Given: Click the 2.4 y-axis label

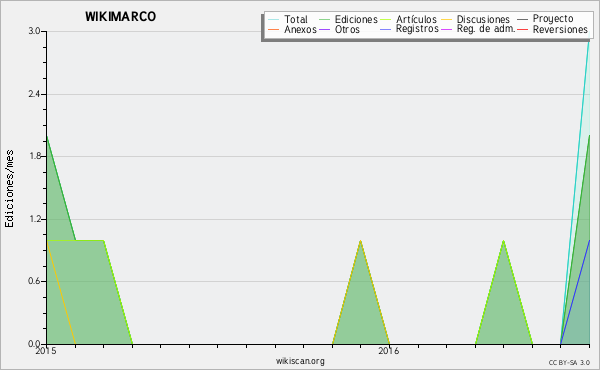Looking at the screenshot, I should 34,94.
